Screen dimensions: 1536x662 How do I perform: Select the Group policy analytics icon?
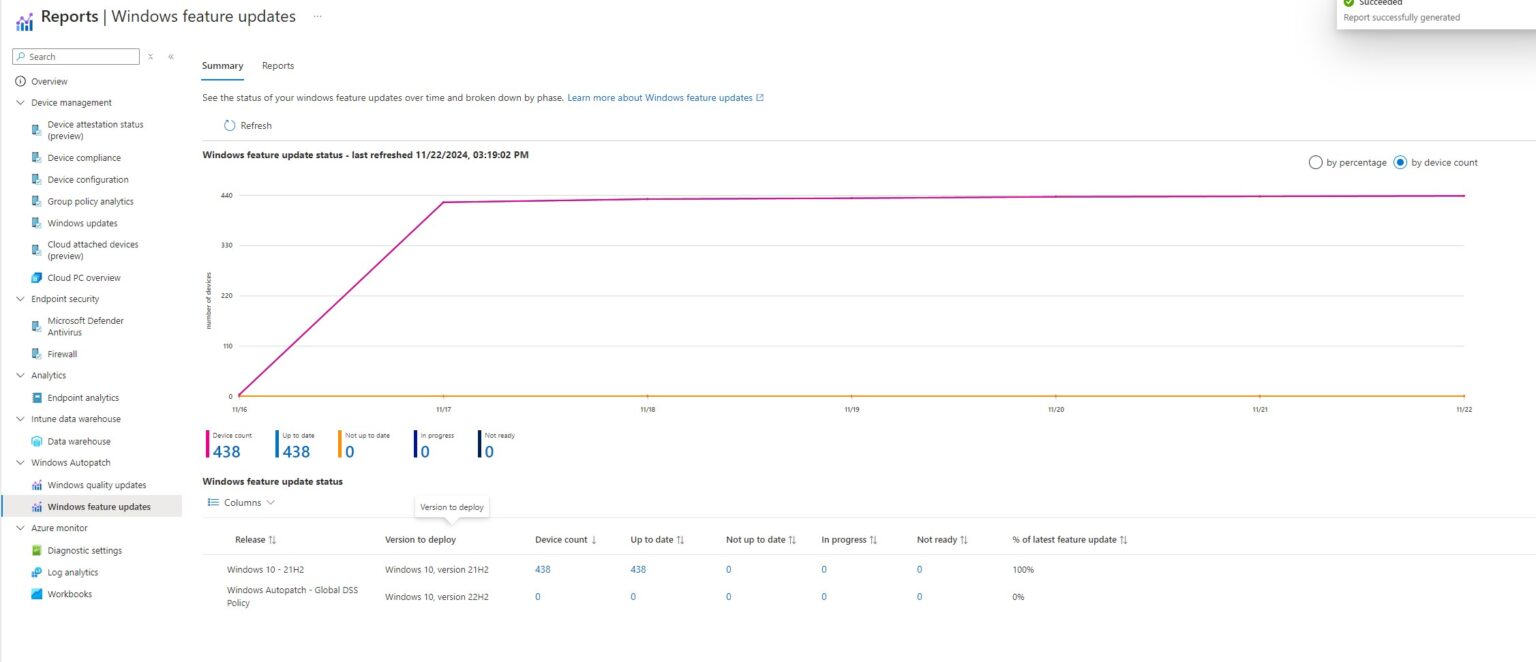pyautogui.click(x=38, y=201)
